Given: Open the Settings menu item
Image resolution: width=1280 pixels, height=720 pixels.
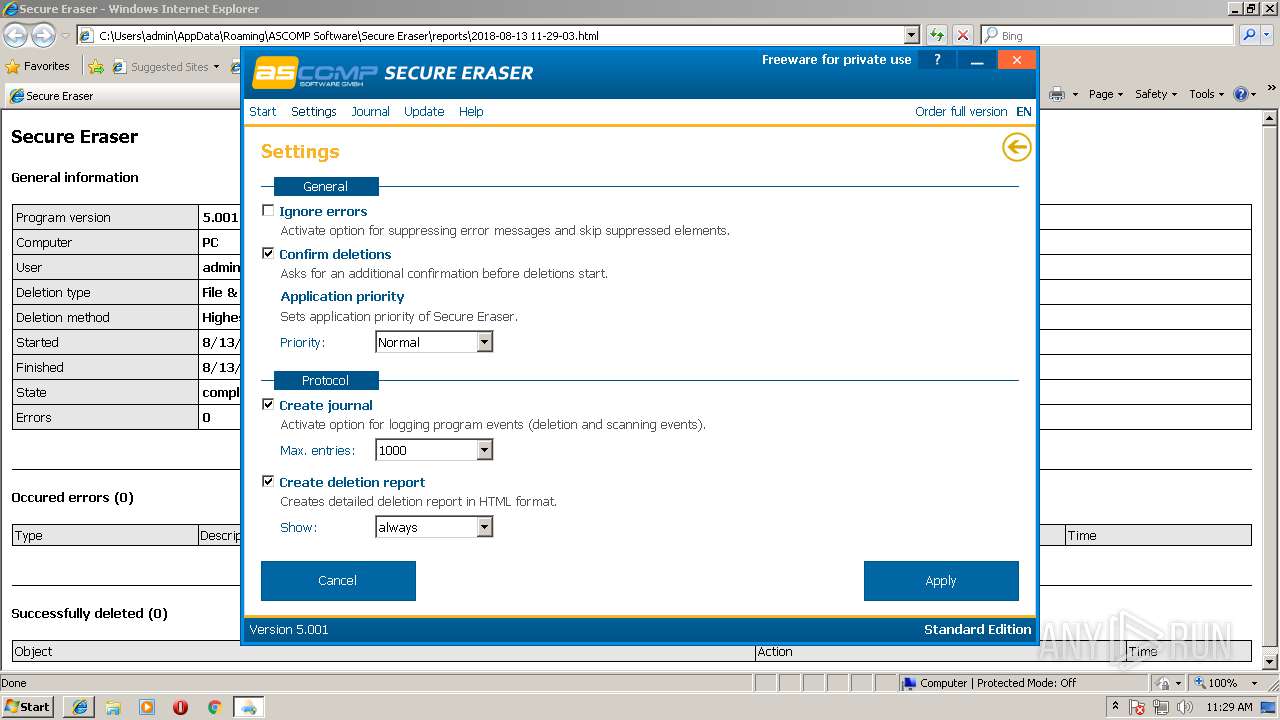Looking at the screenshot, I should [x=314, y=111].
